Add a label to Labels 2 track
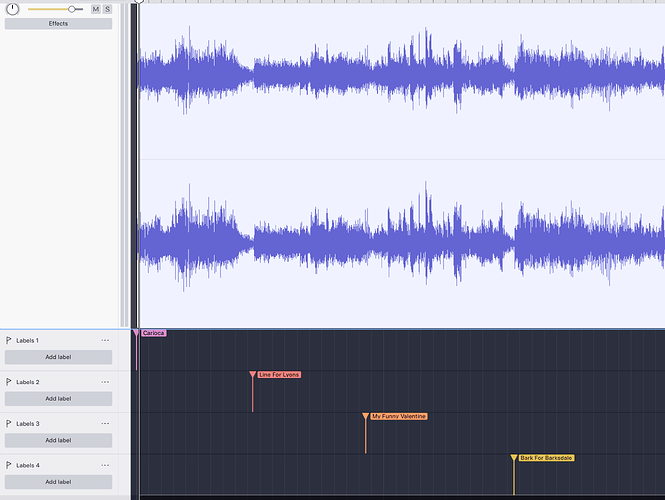Image resolution: width=665 pixels, height=500 pixels. point(59,399)
